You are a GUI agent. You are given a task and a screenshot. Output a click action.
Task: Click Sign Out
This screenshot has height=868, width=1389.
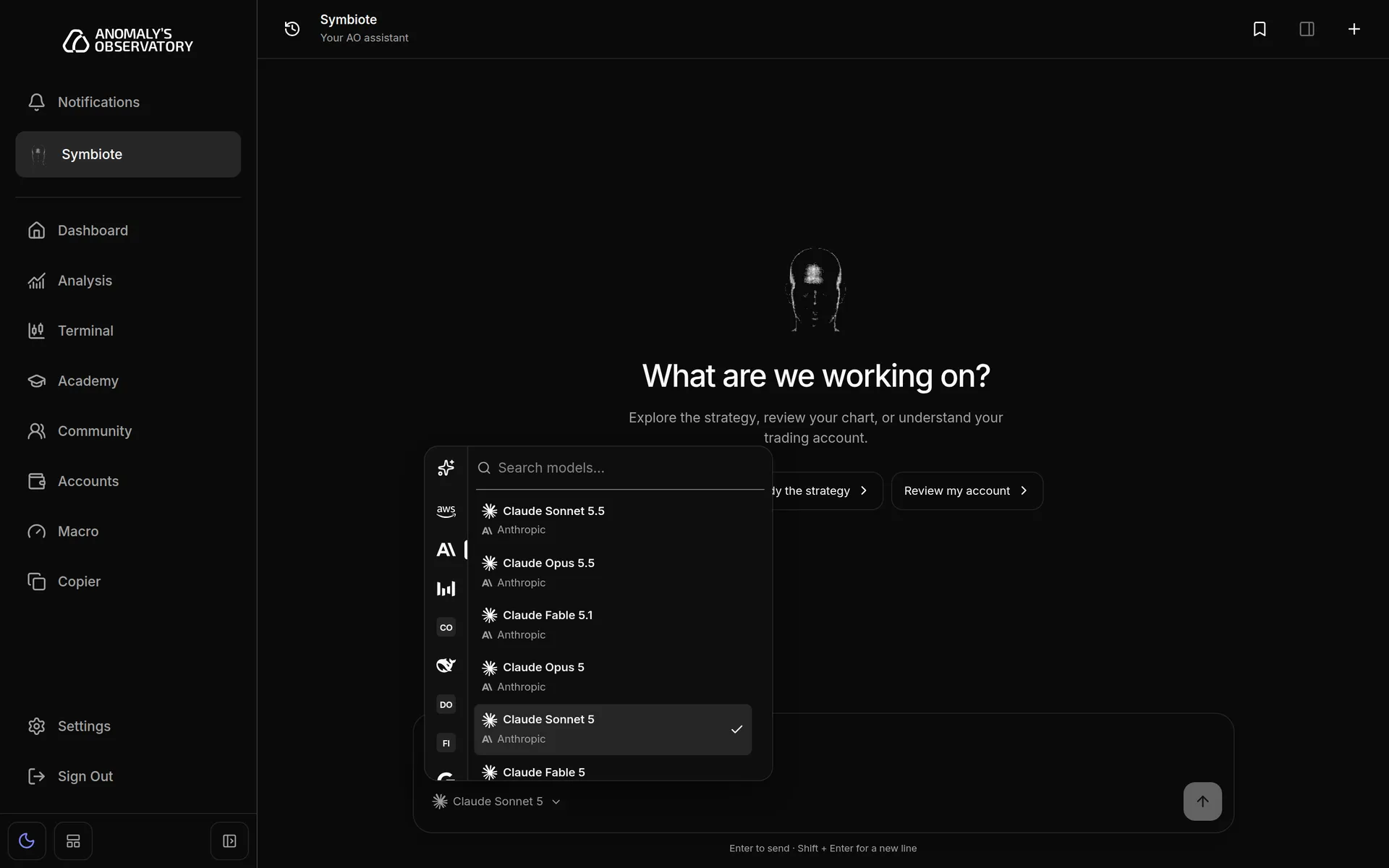[128, 776]
